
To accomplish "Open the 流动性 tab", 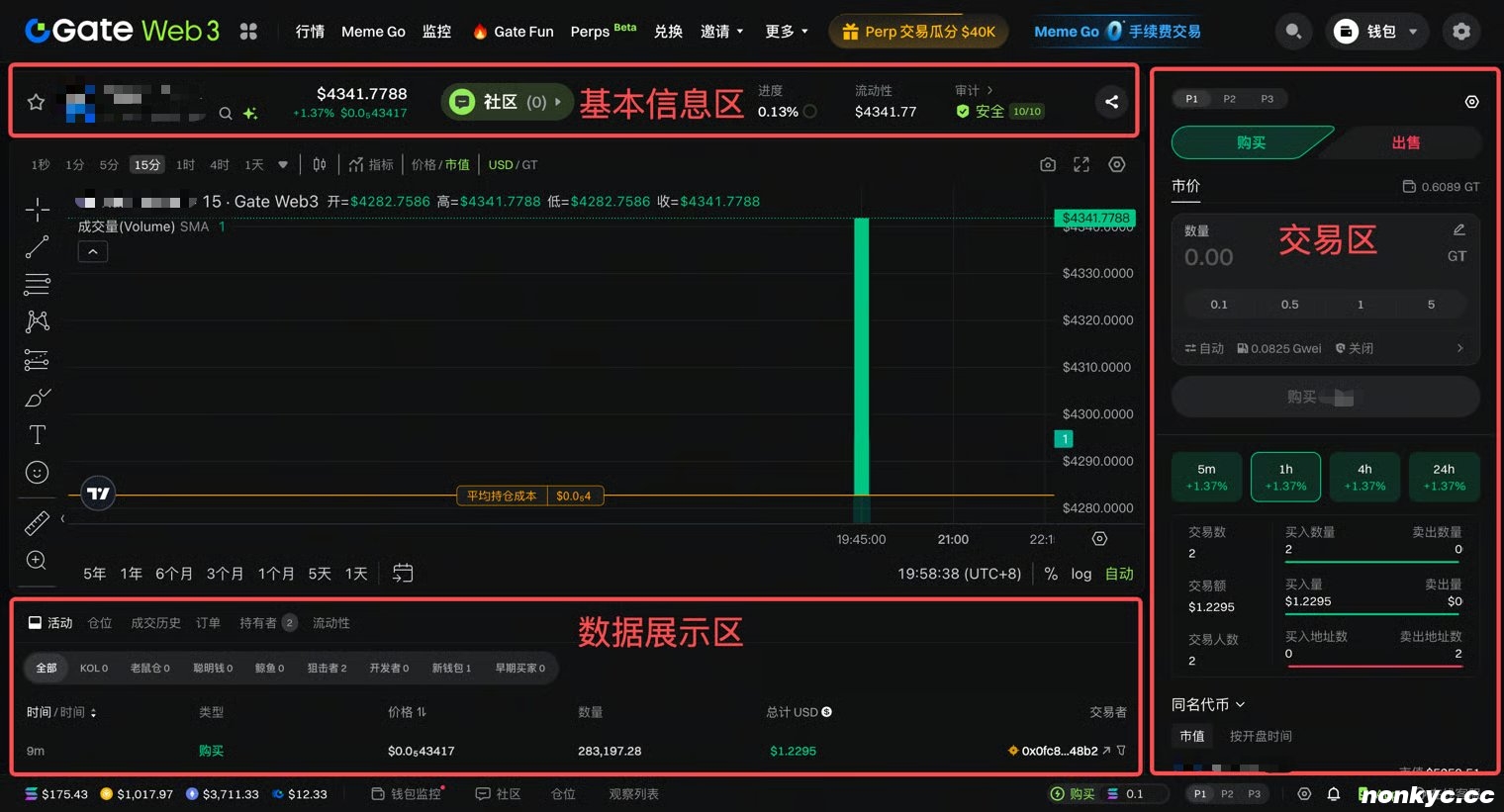I will [x=331, y=623].
